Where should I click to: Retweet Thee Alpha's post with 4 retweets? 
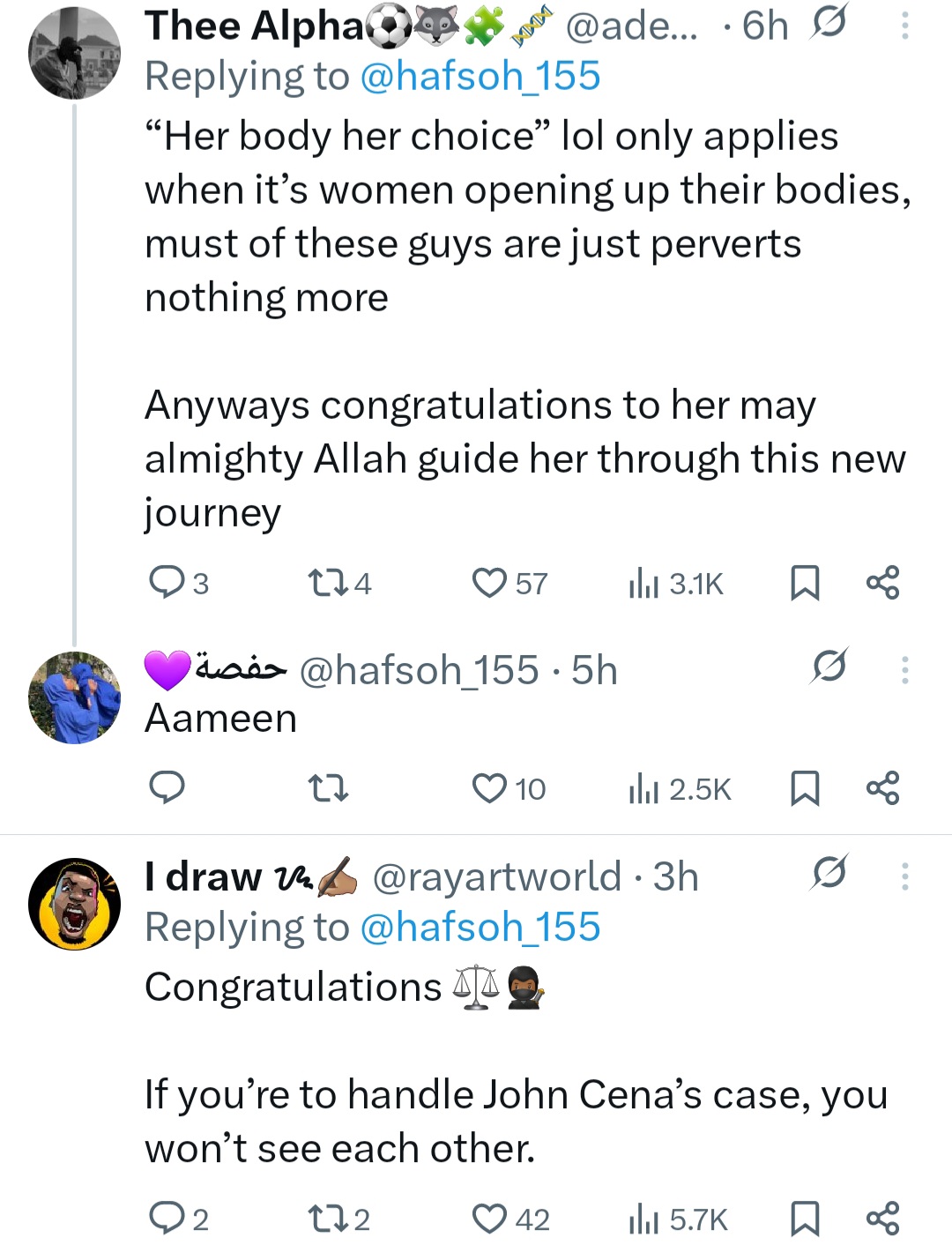[327, 583]
